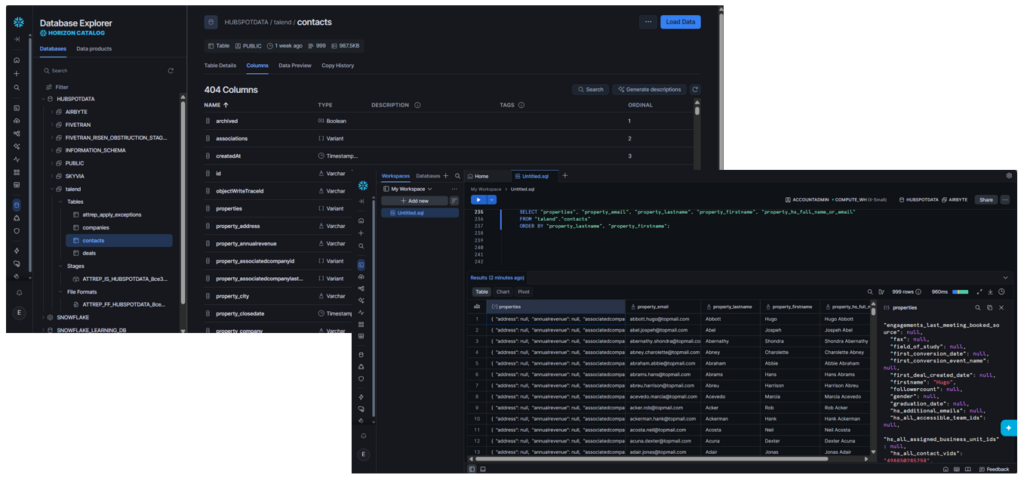
Task: Search query results with the magnifier icon
Action: coord(870,292)
